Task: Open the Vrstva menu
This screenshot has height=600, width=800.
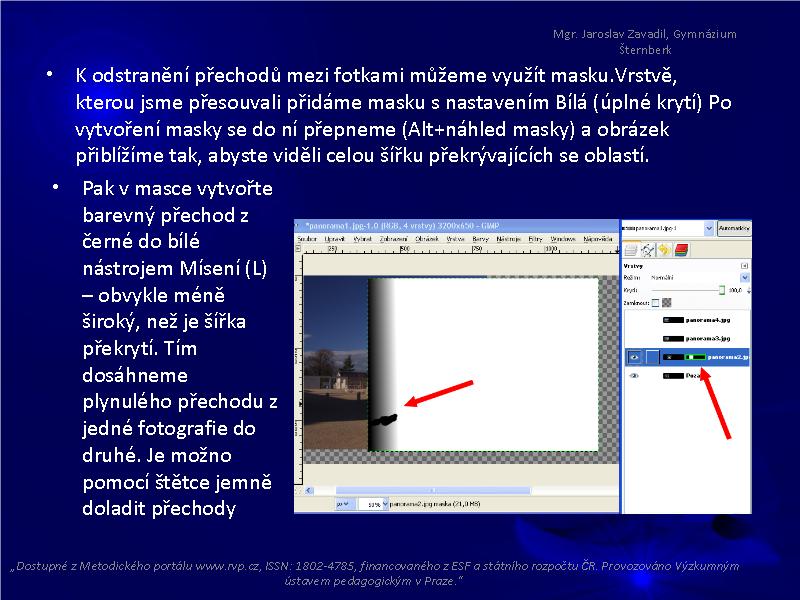Action: click(455, 239)
